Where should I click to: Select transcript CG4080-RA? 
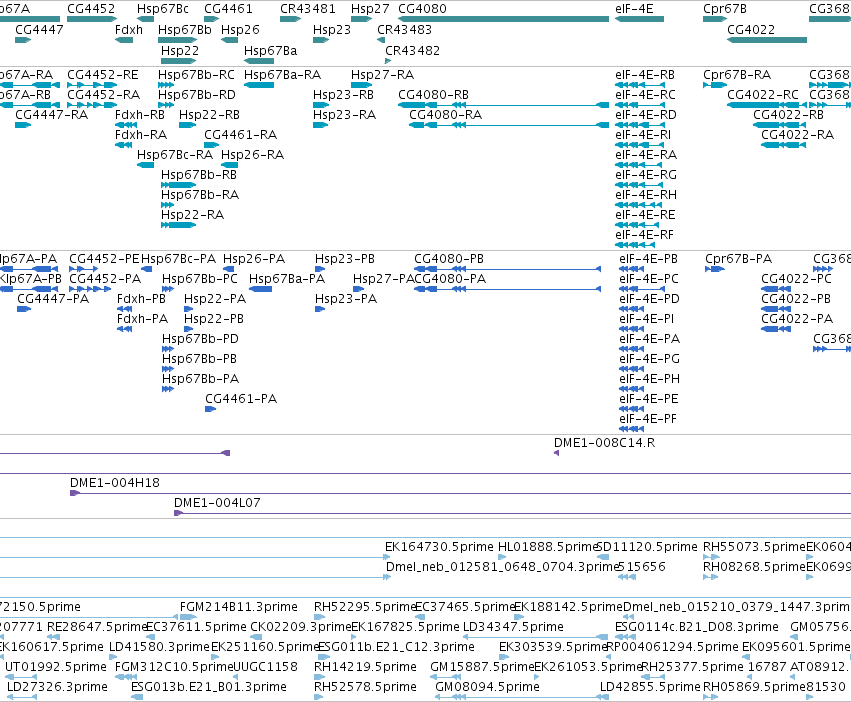pos(445,115)
